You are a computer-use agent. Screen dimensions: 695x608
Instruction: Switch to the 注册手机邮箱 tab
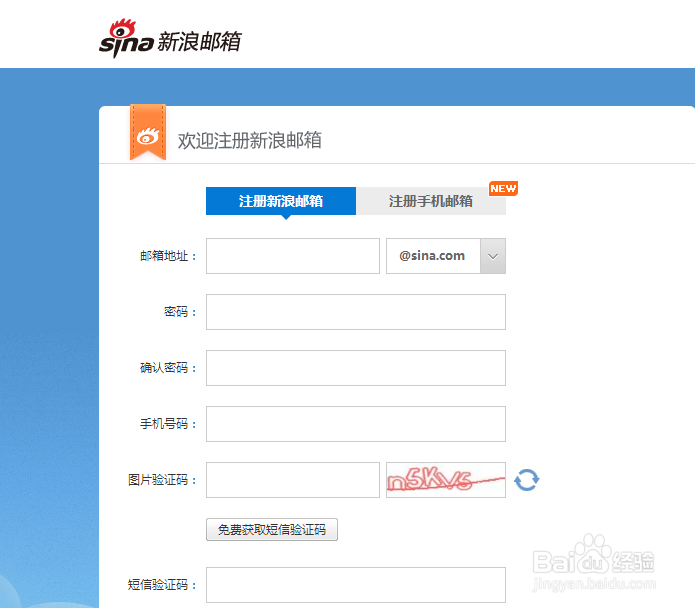pos(431,201)
